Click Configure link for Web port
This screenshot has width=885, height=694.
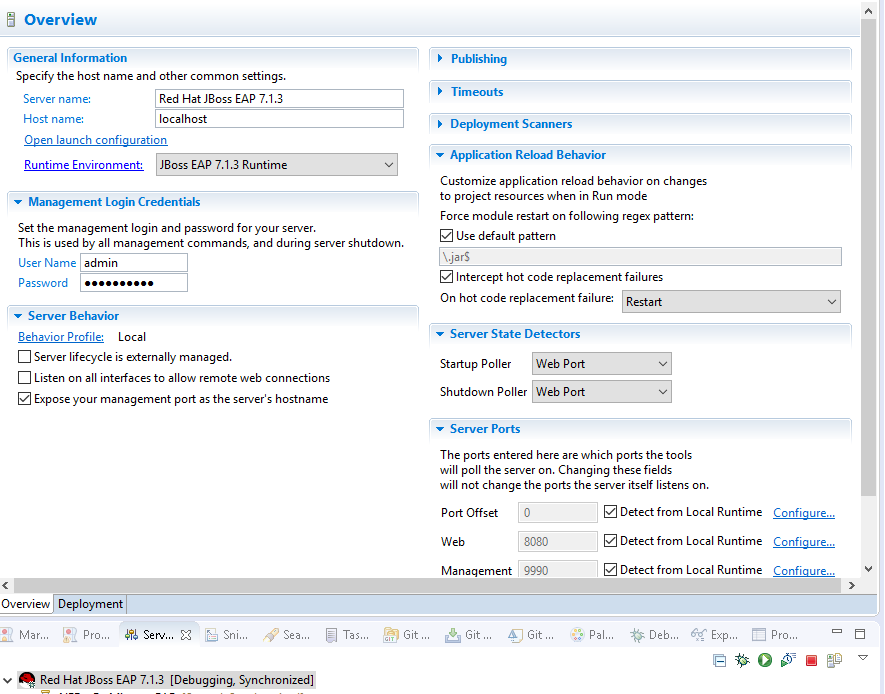(x=804, y=541)
